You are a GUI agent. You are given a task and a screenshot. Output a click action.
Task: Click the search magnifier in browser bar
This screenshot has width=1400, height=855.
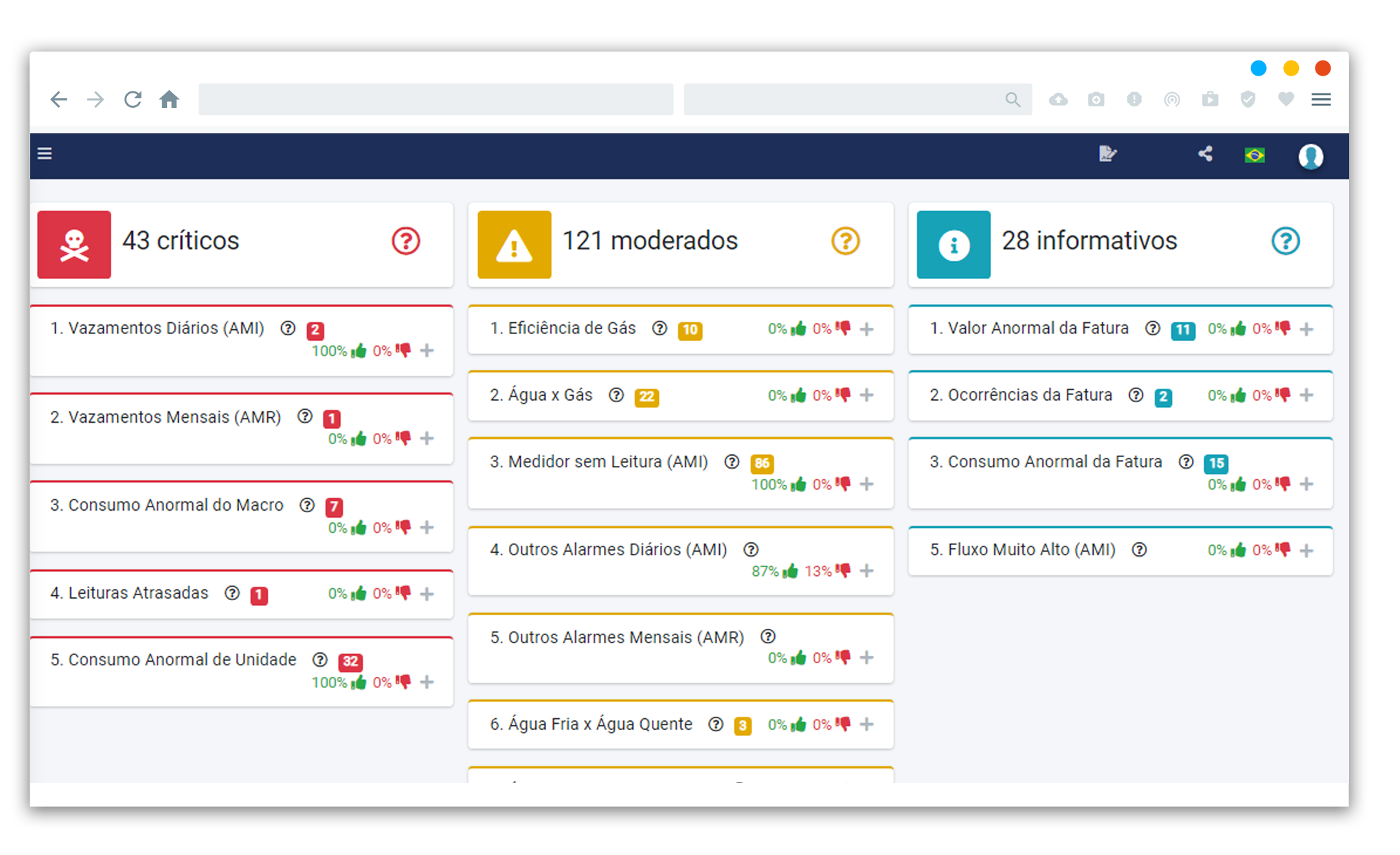pyautogui.click(x=1013, y=100)
